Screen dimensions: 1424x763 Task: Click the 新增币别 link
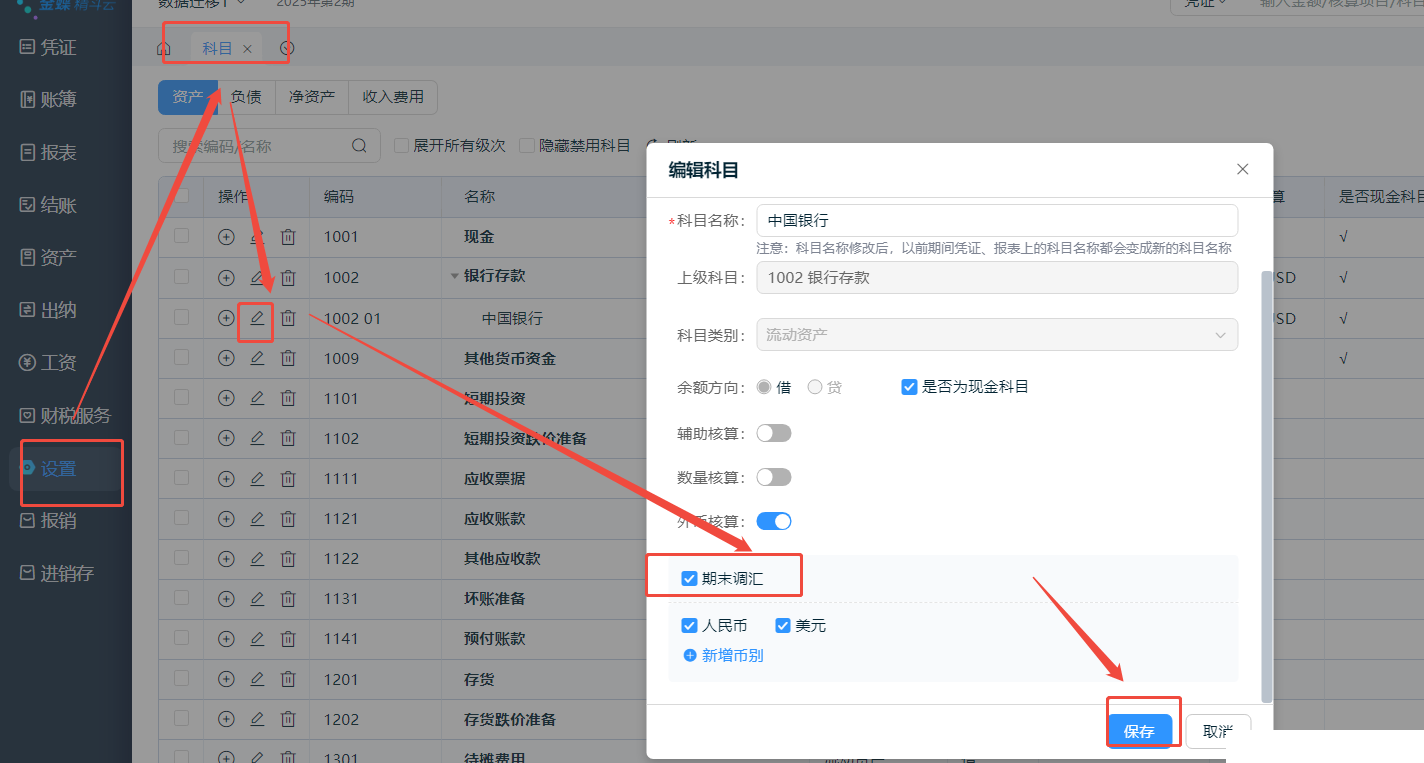pos(723,656)
